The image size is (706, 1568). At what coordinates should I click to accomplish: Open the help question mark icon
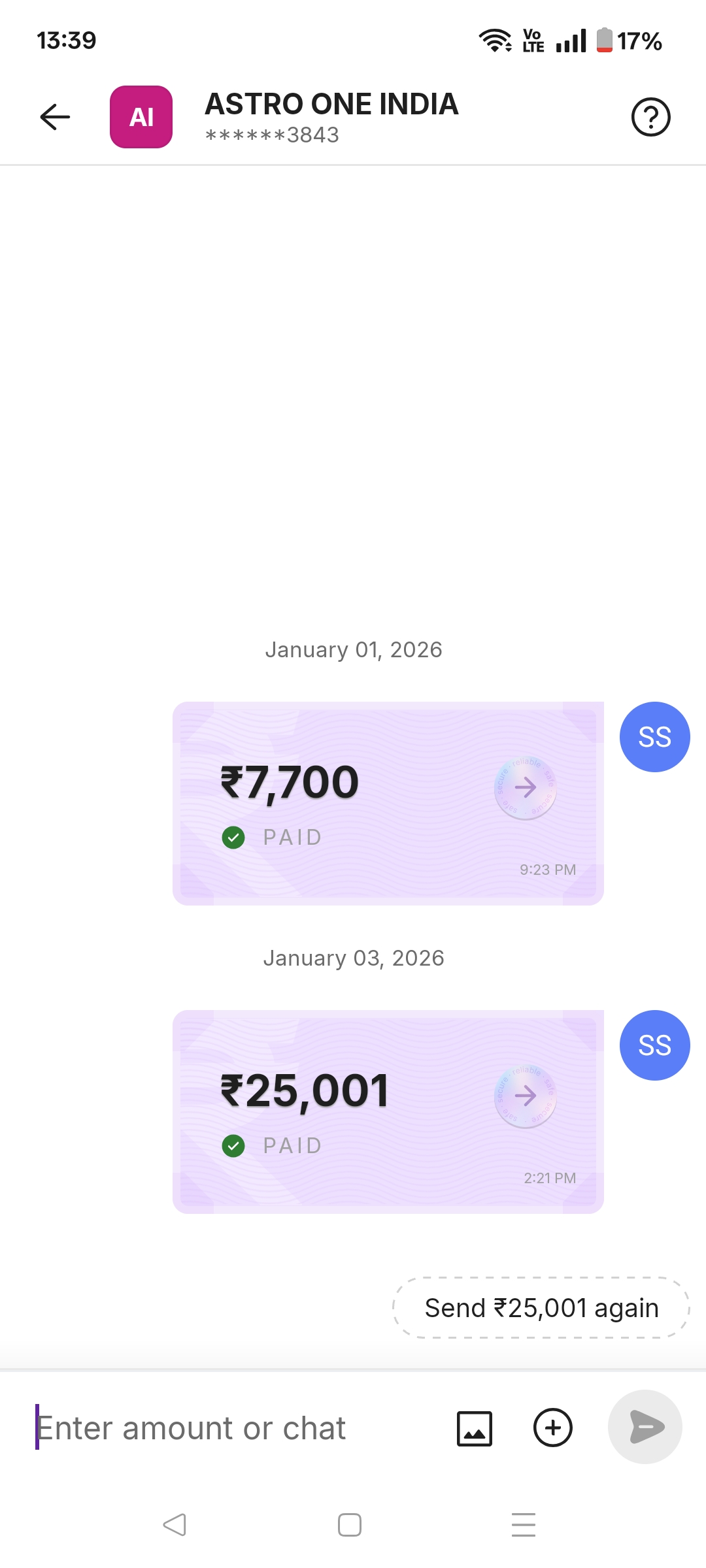(650, 117)
